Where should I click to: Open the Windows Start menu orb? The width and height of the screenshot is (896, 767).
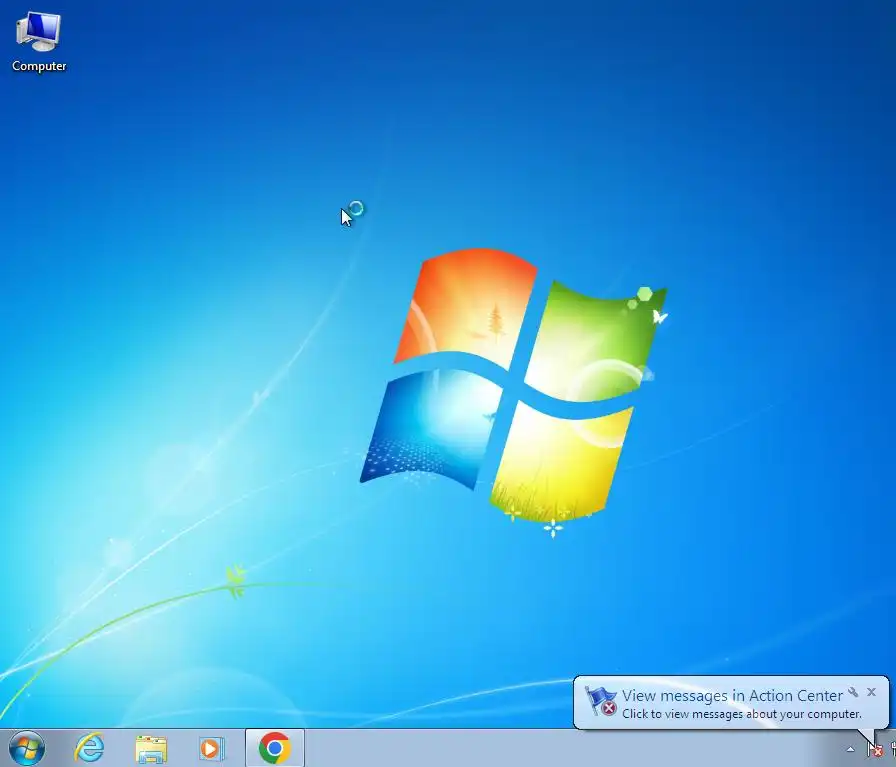click(x=26, y=748)
